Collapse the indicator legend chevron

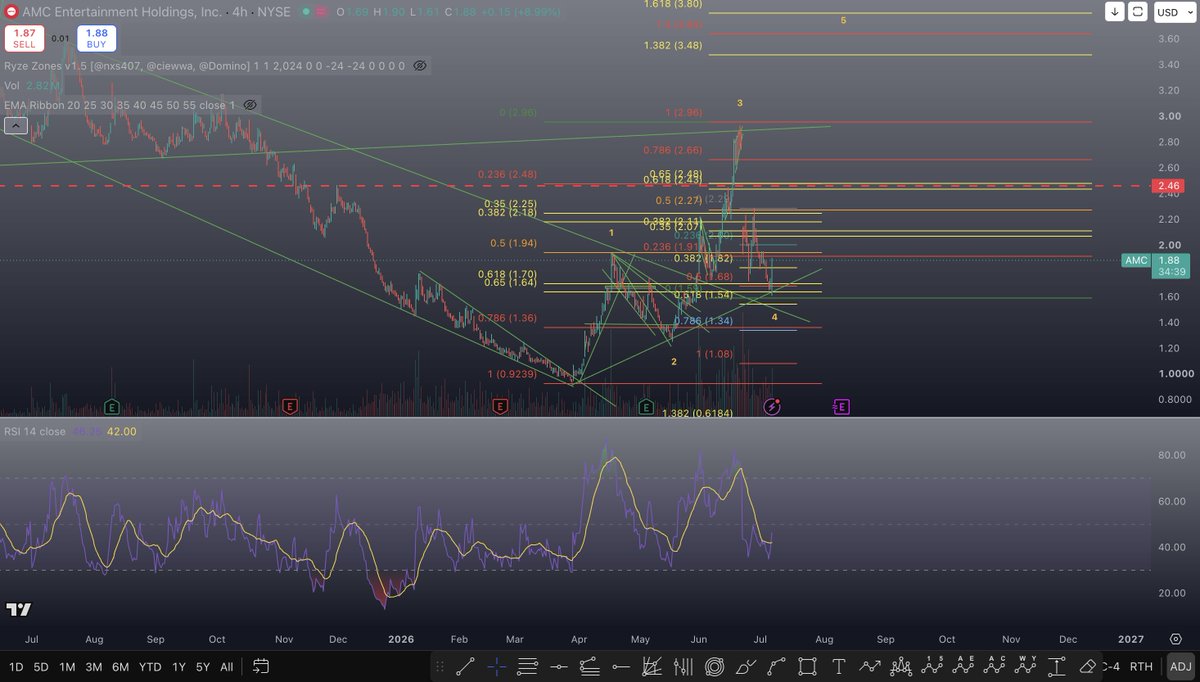15,125
